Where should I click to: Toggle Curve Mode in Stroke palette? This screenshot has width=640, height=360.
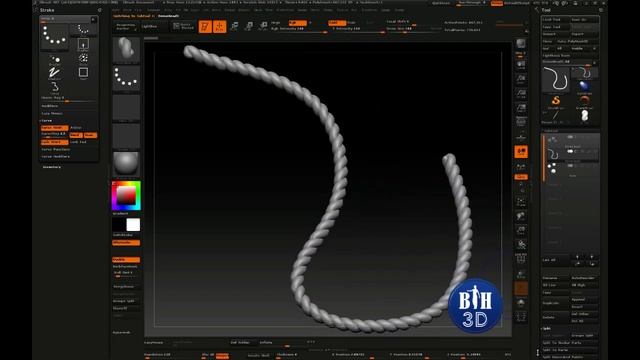pos(54,128)
